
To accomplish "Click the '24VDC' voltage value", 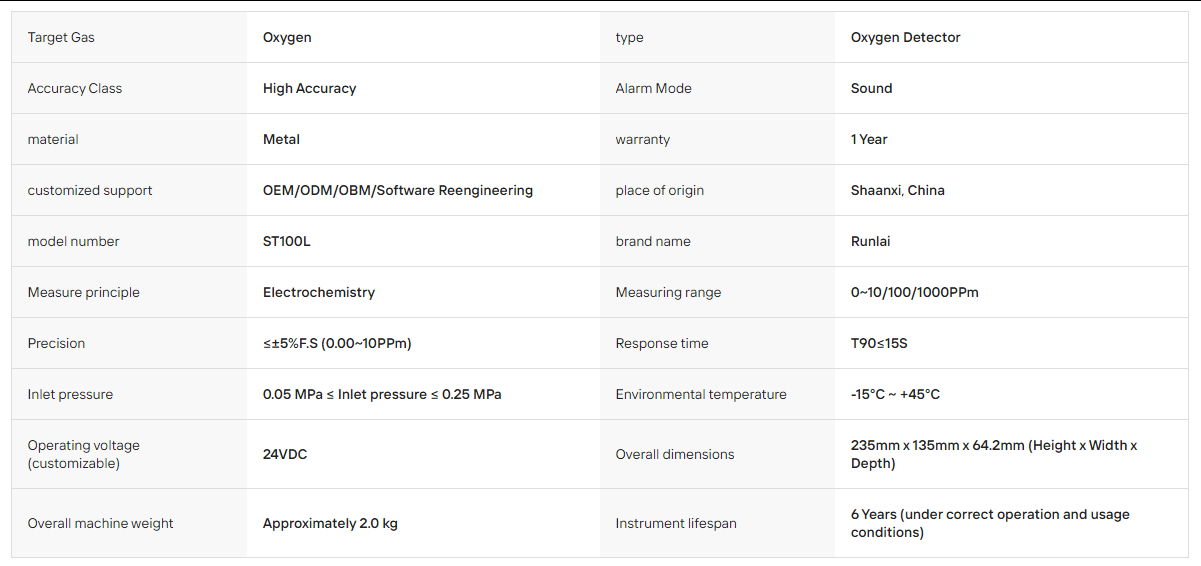I will (x=285, y=454).
